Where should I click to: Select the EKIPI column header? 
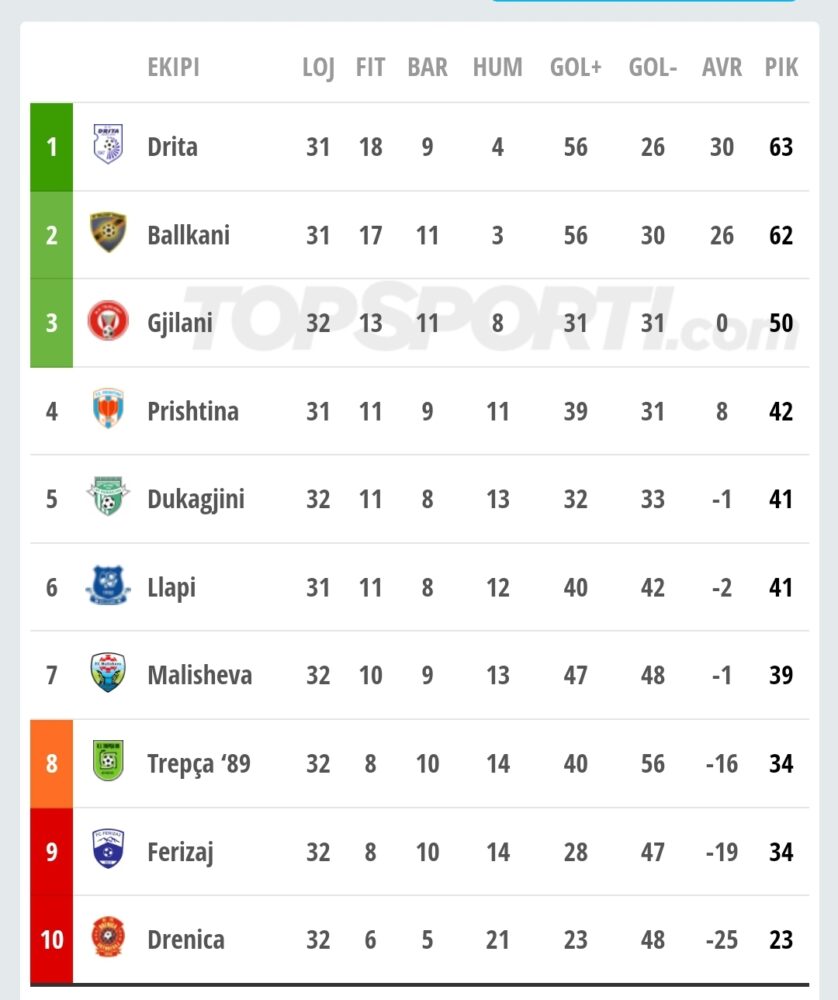tap(173, 67)
